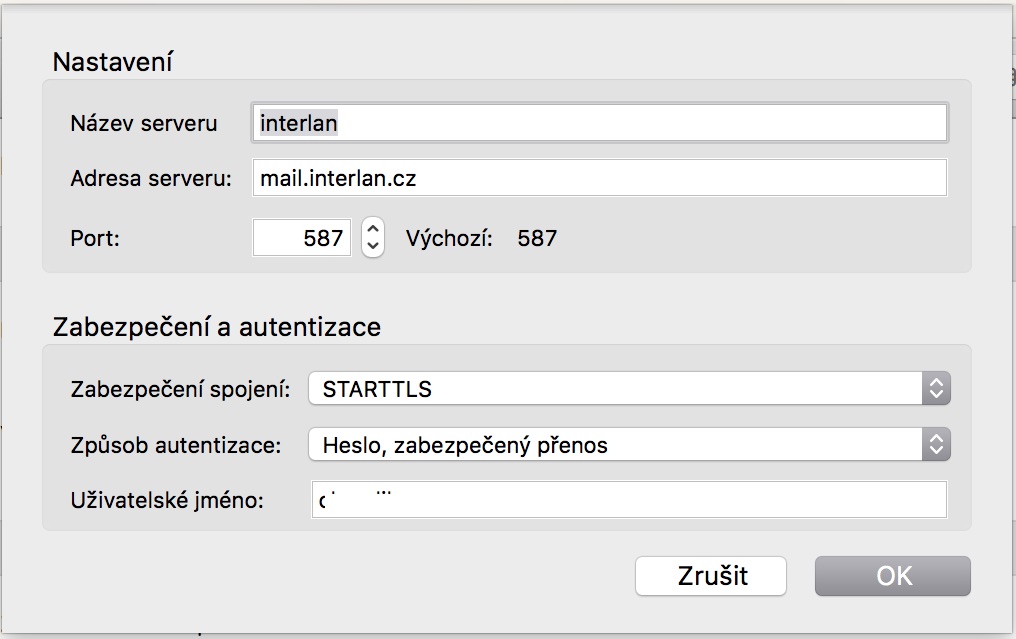The image size is (1016, 639).
Task: Decrease the port with the stepper down arrow
Action: pyautogui.click(x=373, y=247)
